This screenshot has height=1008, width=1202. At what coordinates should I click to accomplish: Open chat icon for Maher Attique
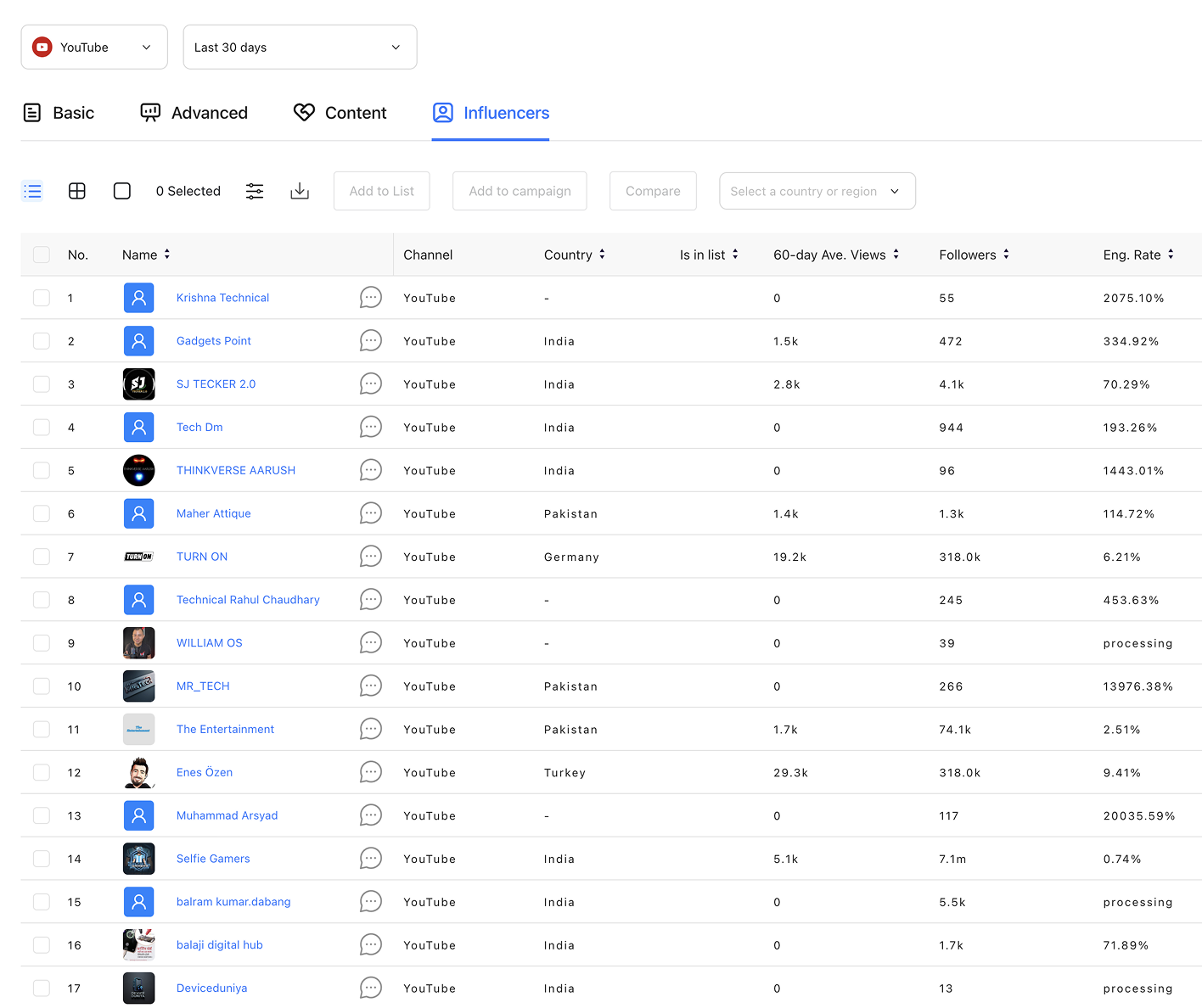pos(371,512)
